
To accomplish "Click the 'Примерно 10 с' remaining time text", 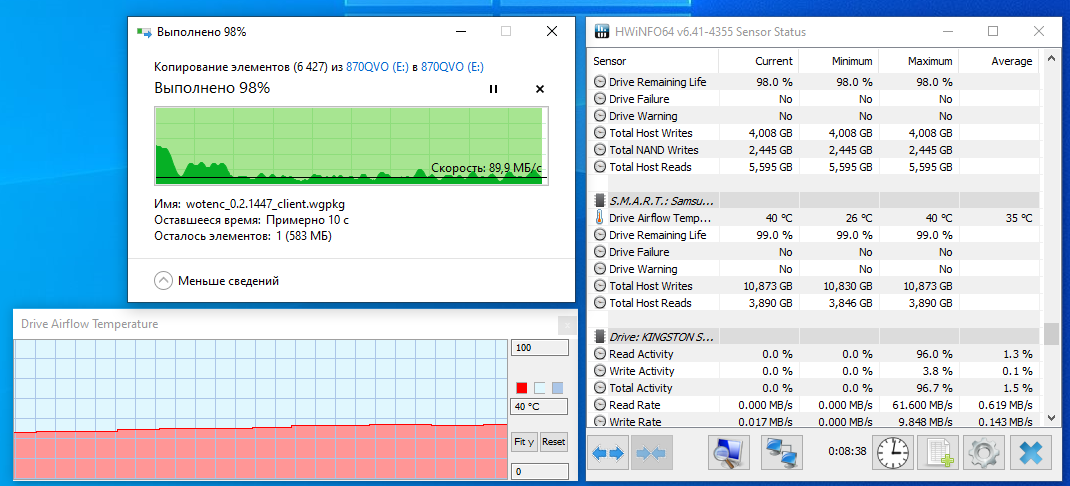I will 308,220.
